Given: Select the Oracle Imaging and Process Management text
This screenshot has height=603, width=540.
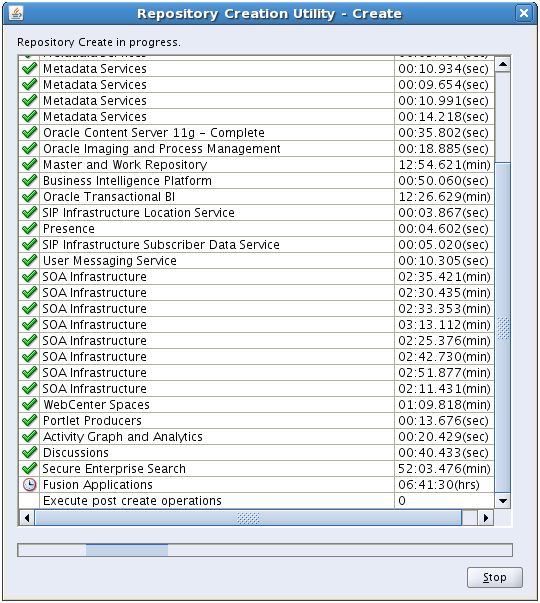Looking at the screenshot, I should (x=162, y=148).
